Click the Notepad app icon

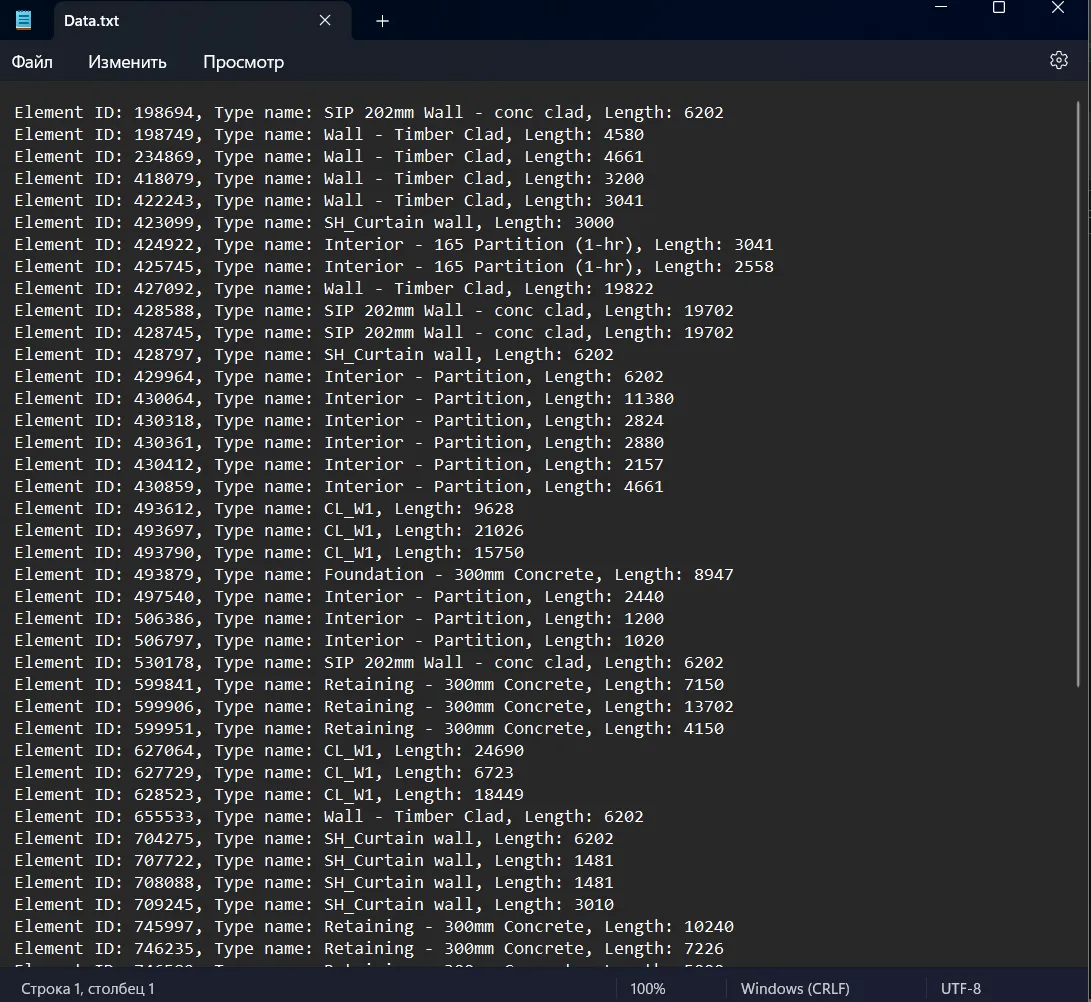pyautogui.click(x=24, y=20)
